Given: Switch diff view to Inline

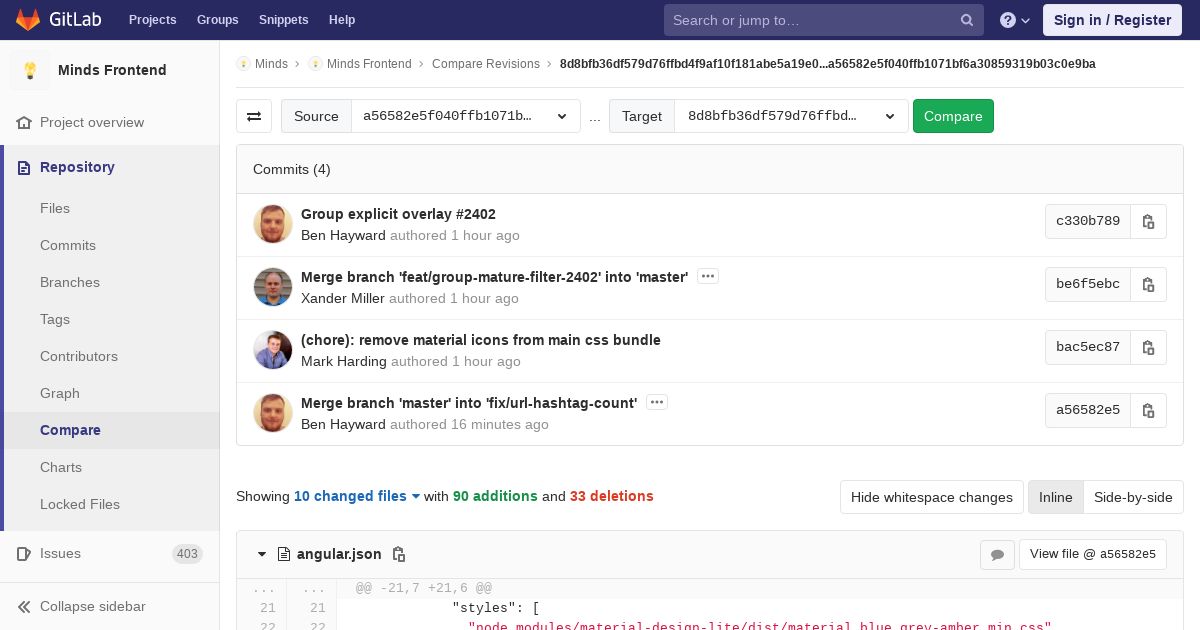Looking at the screenshot, I should 1055,497.
